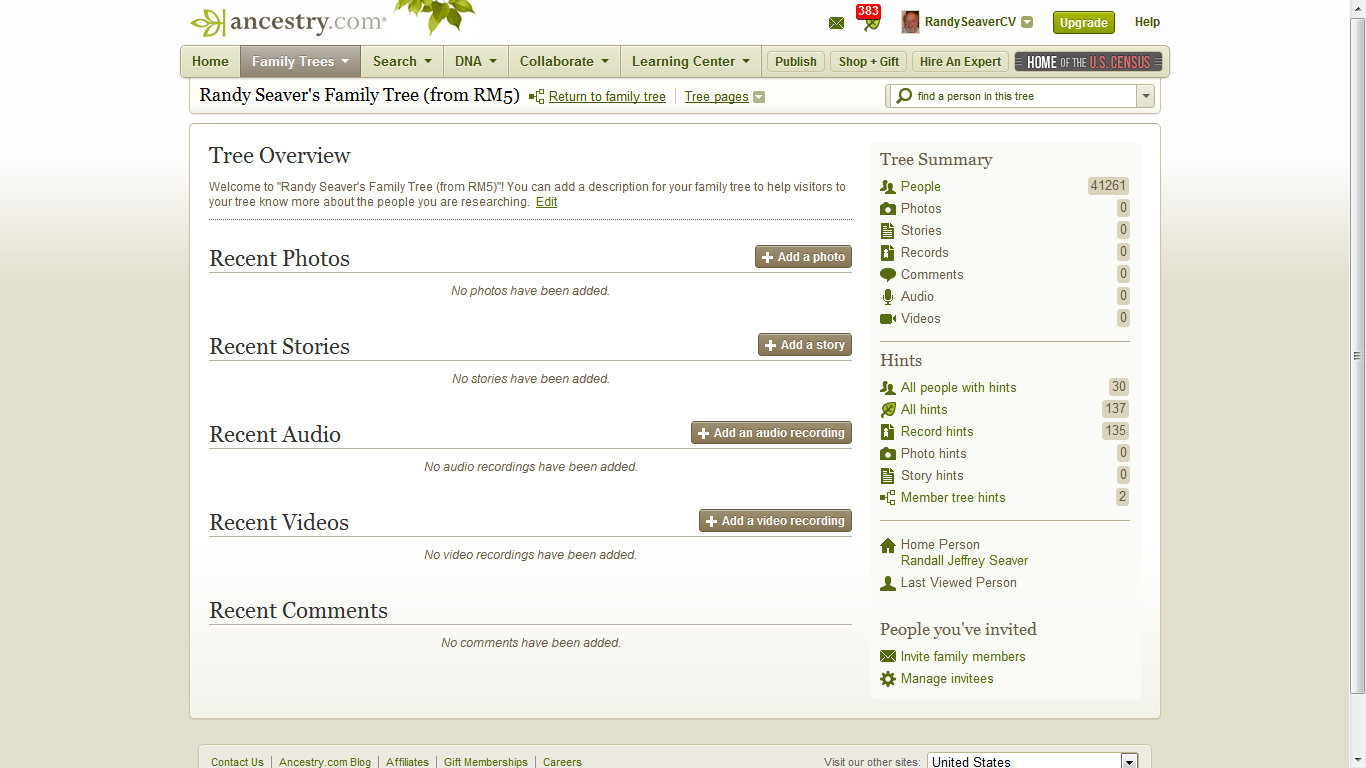Click the magnifier icon in the person search box

tap(904, 96)
